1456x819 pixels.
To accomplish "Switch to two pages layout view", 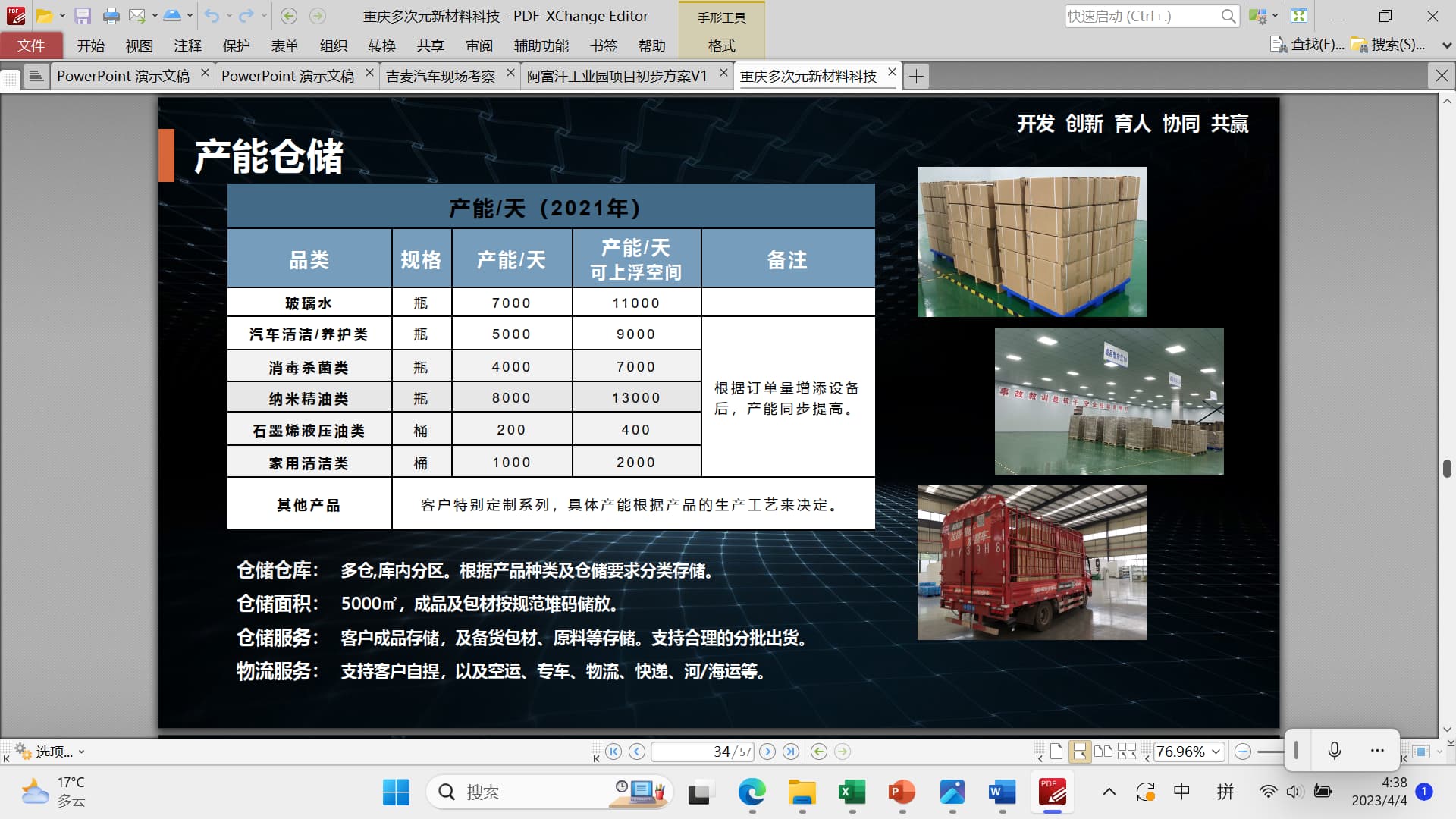I will coord(1103,752).
